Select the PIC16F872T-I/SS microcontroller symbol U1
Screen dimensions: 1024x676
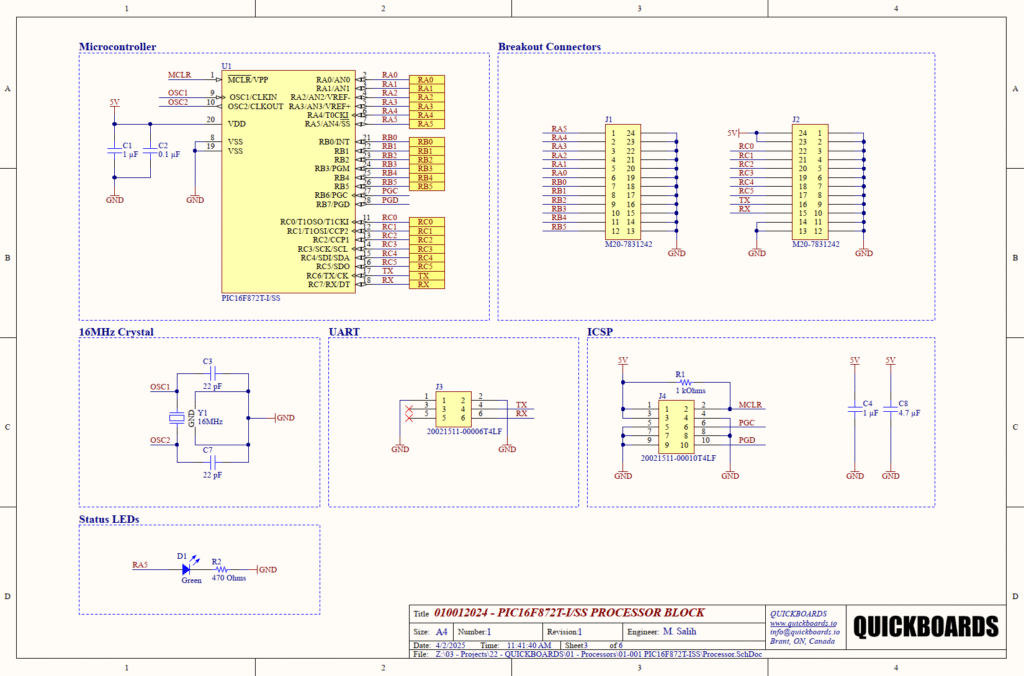290,180
